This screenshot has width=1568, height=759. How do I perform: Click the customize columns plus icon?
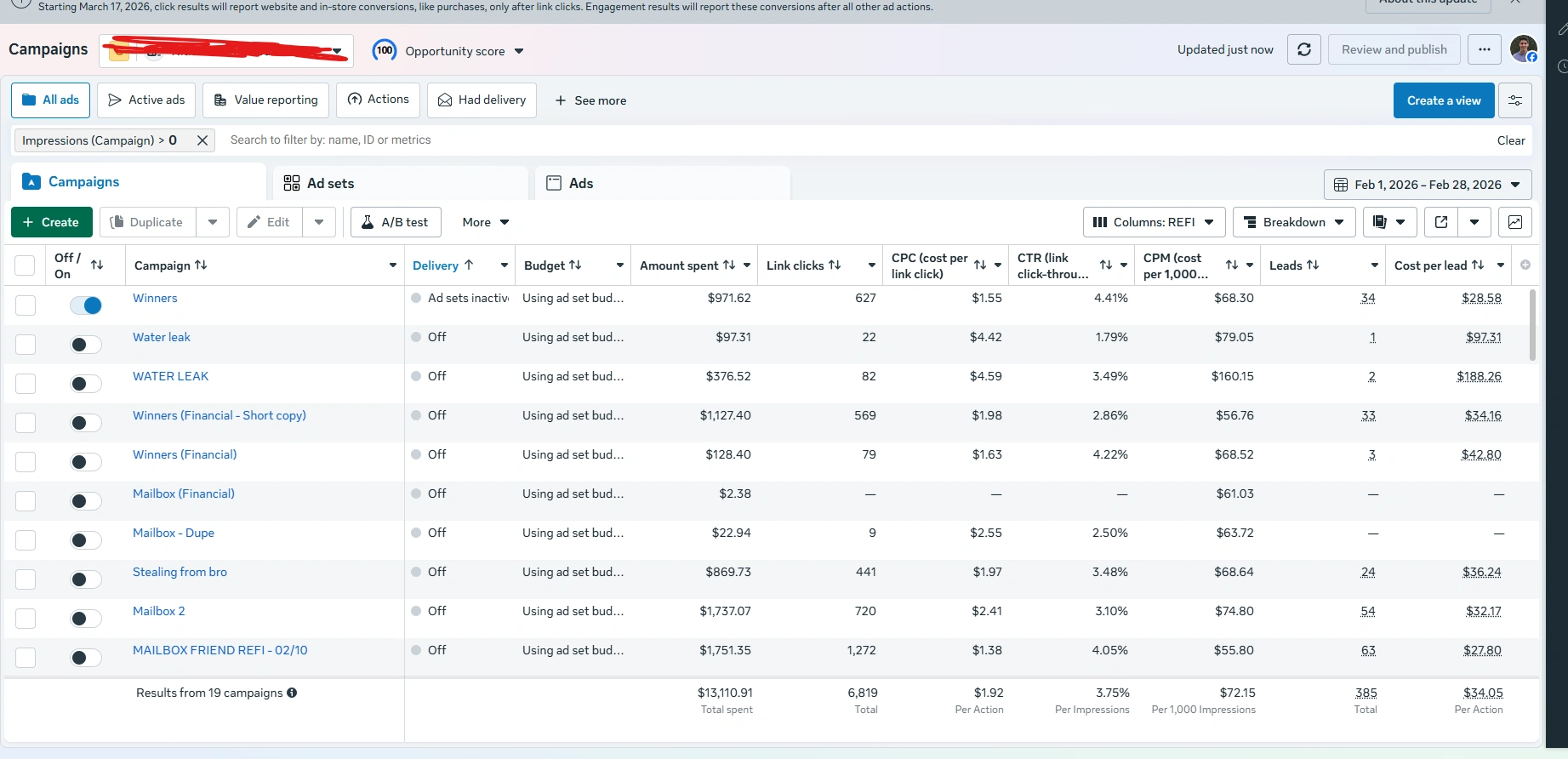[1525, 265]
